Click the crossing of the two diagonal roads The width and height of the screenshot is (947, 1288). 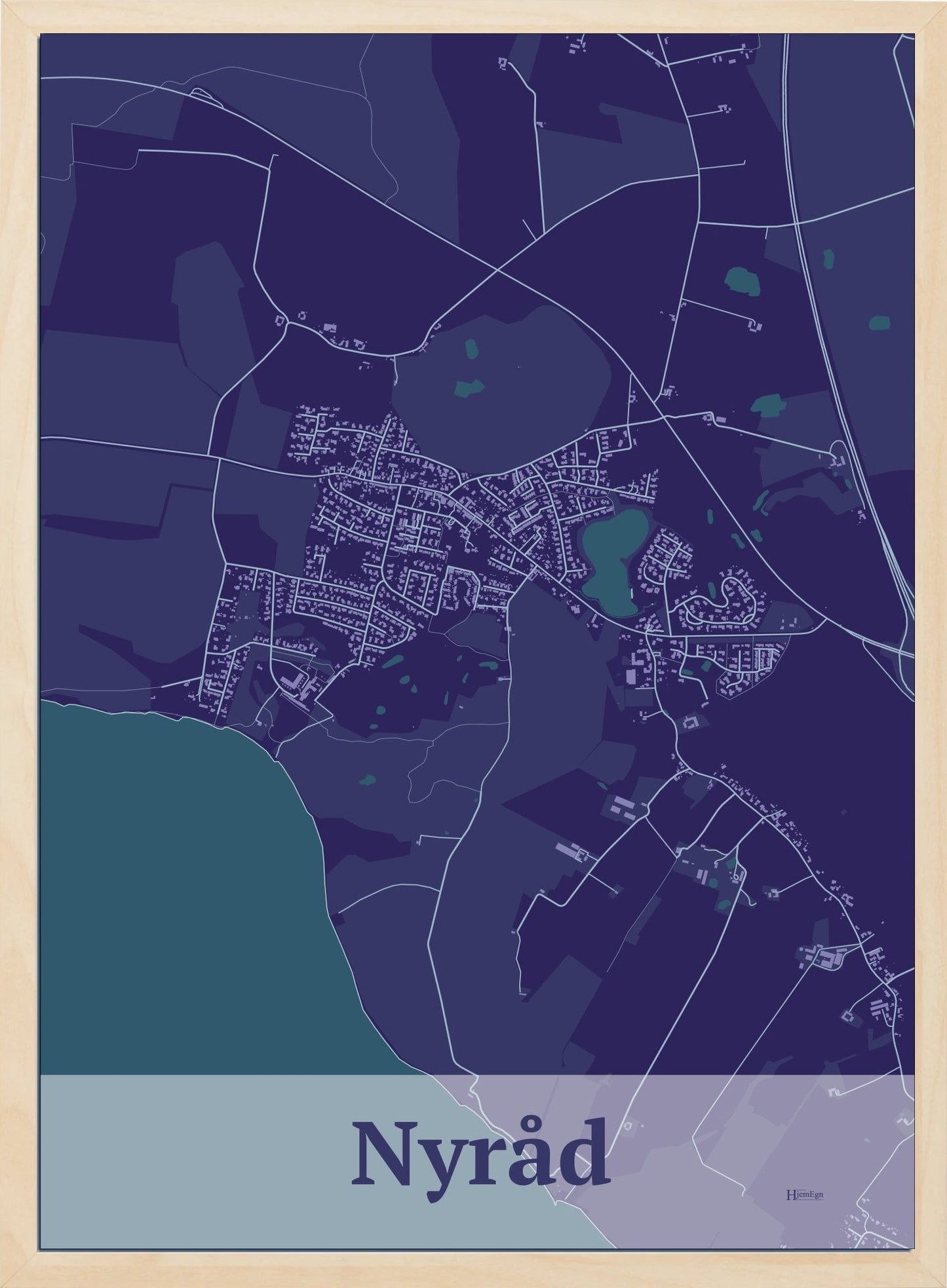[498, 270]
